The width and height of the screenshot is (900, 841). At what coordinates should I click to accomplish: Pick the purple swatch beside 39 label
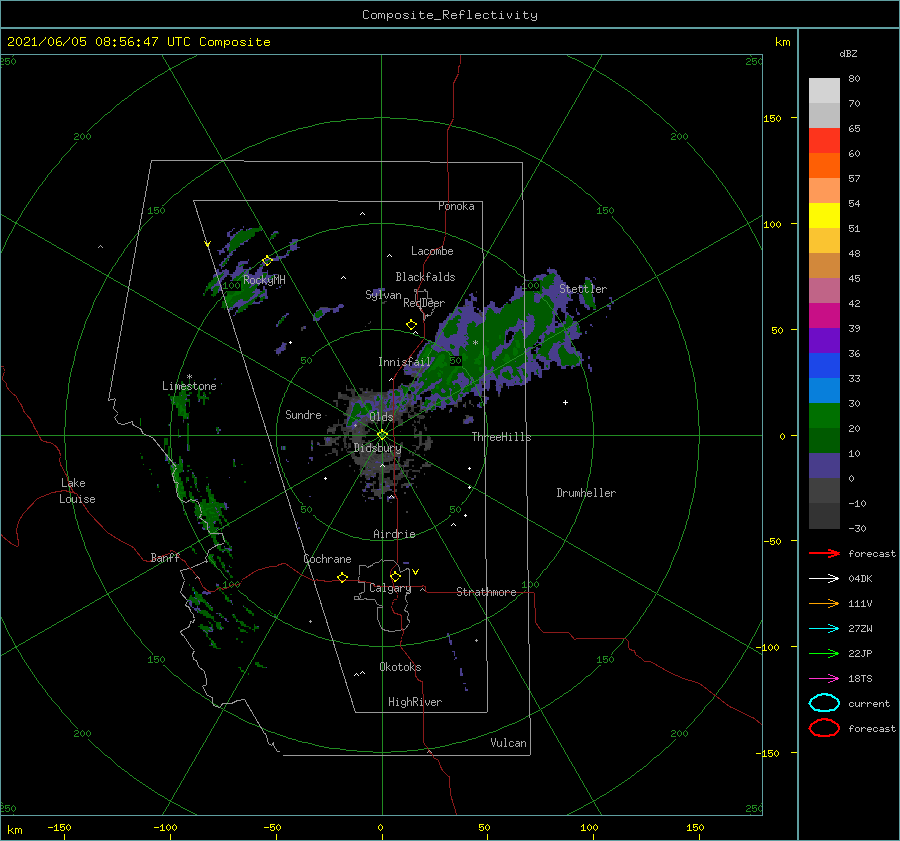824,341
